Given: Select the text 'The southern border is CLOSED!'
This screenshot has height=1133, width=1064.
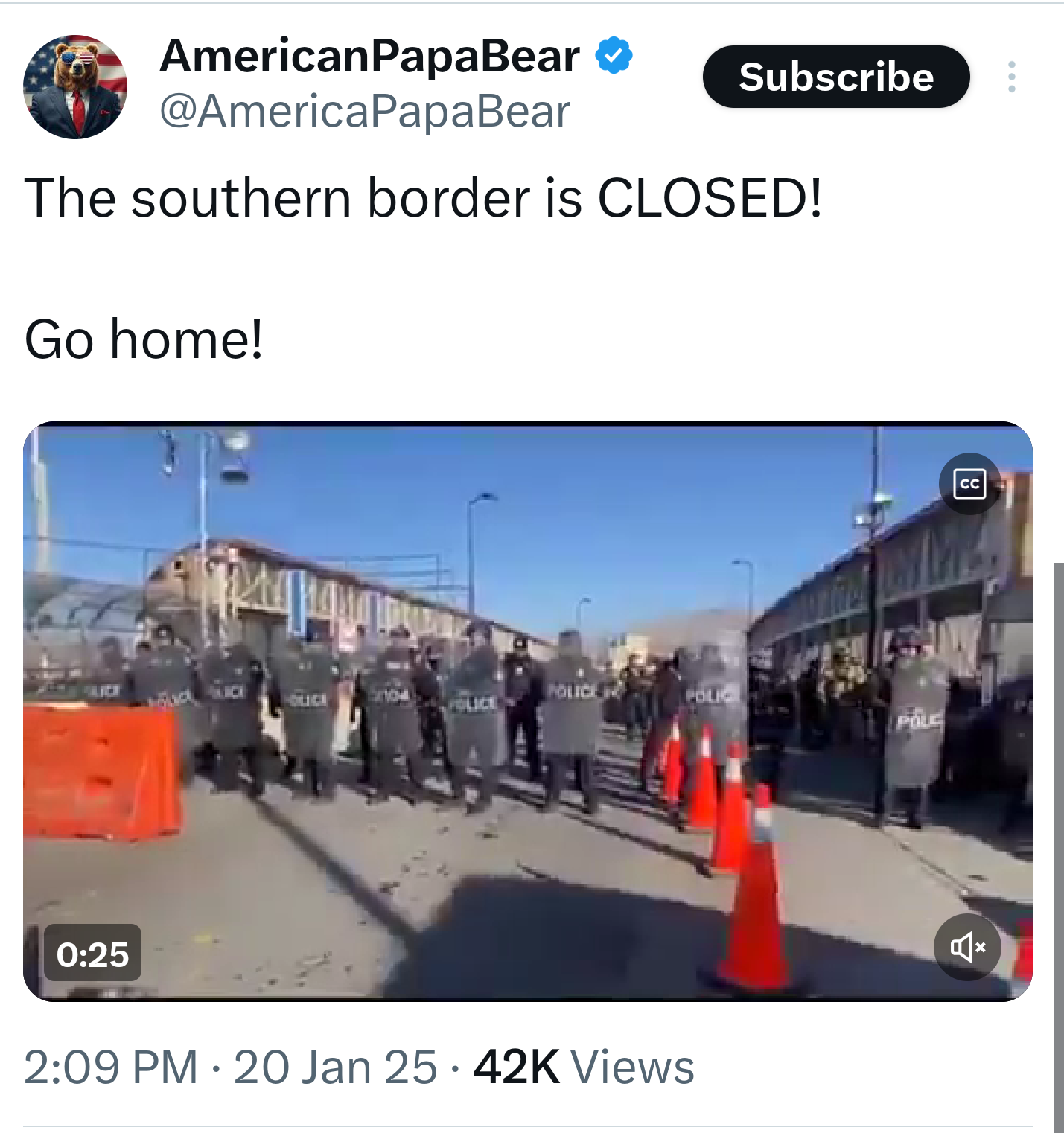Looking at the screenshot, I should coord(424,198).
